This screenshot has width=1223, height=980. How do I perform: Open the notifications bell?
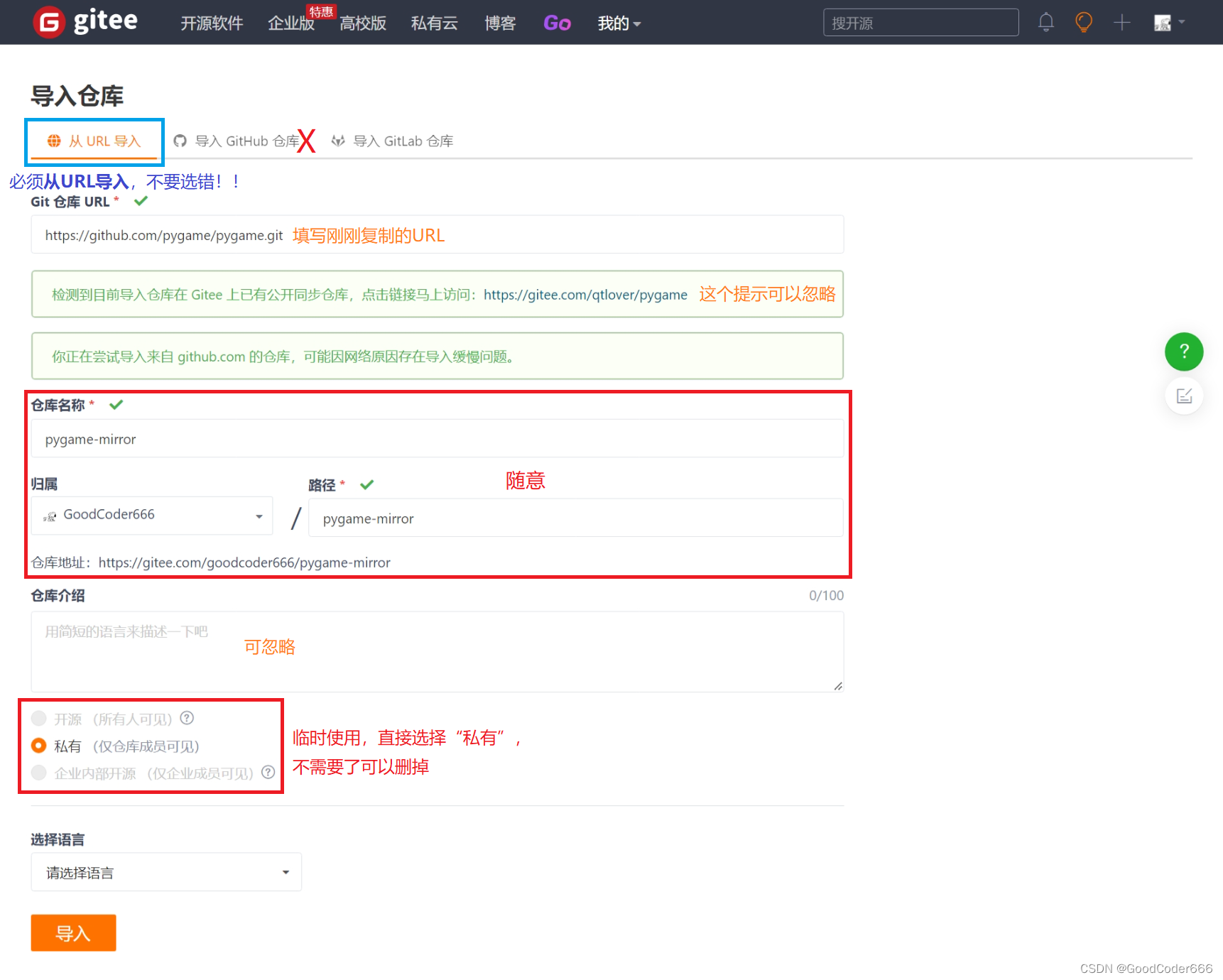pyautogui.click(x=1045, y=23)
